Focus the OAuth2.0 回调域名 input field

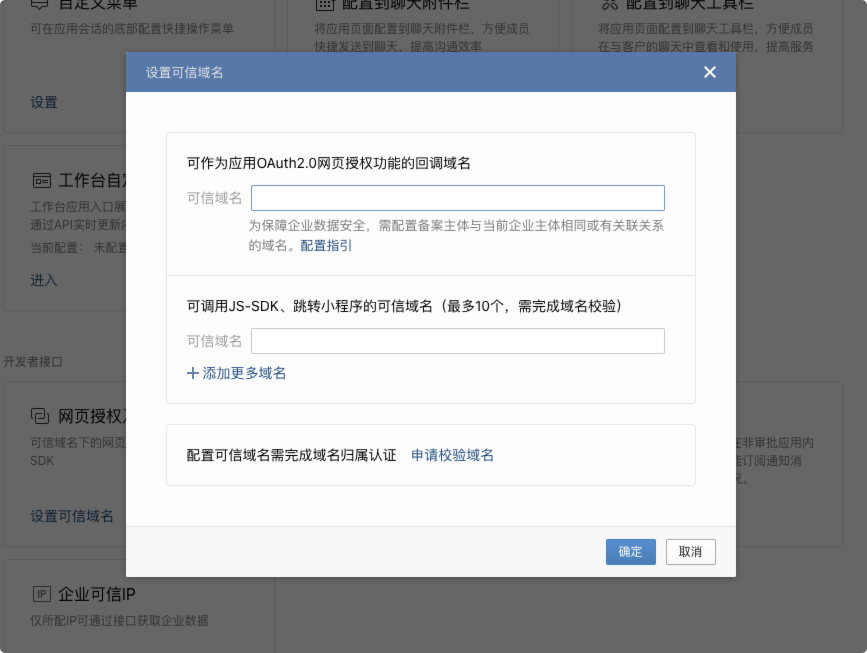[457, 198]
